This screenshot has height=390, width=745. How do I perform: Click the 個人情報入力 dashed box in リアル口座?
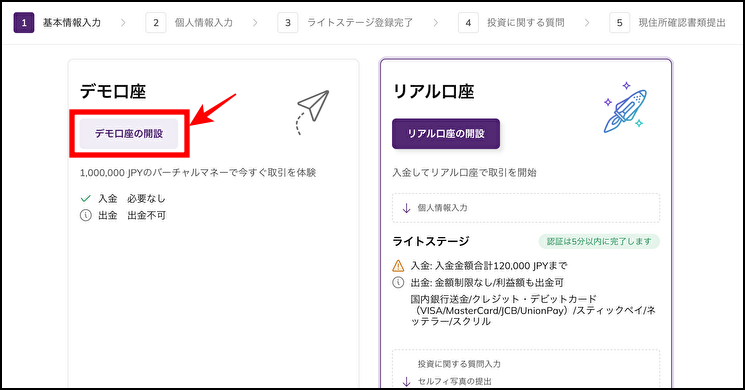click(526, 208)
